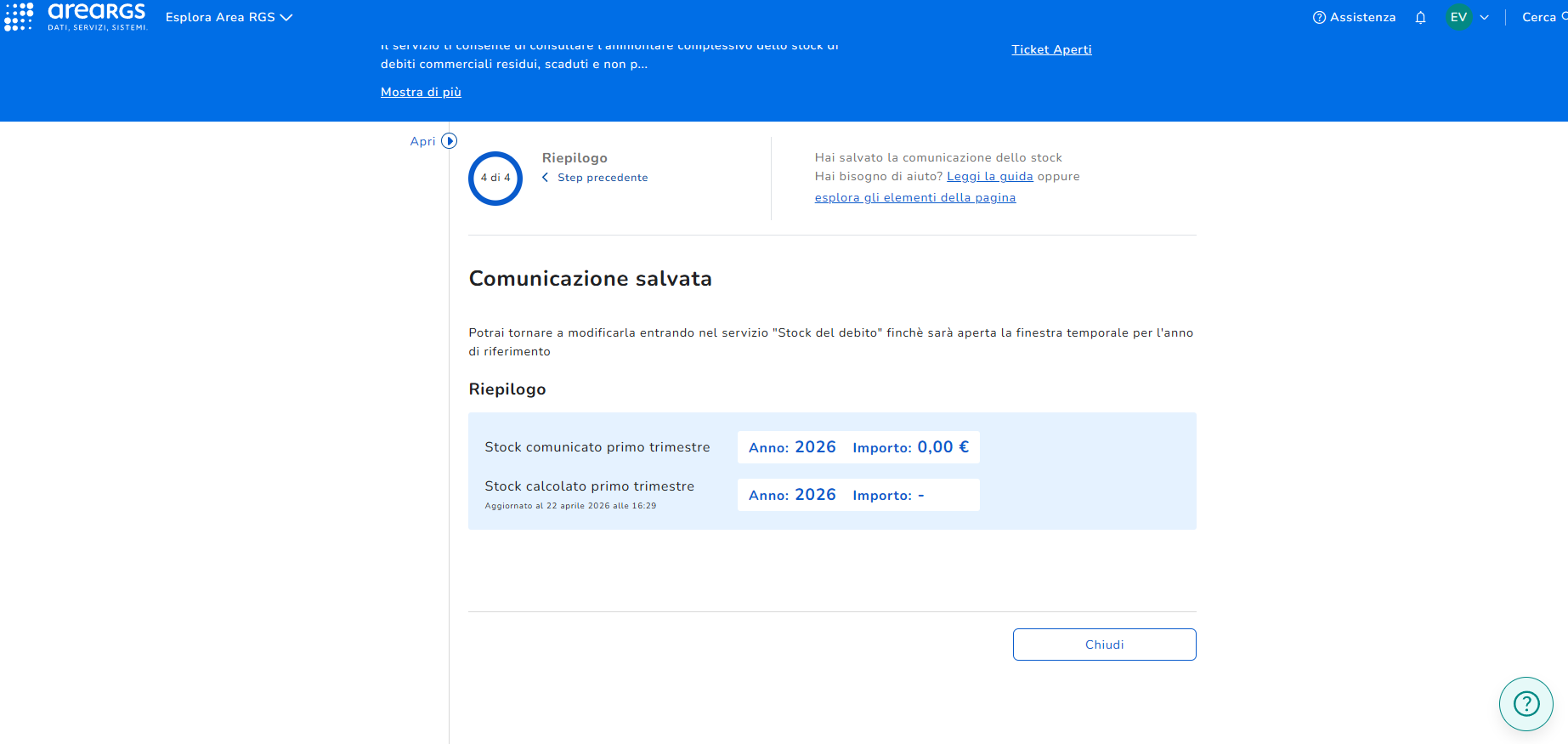Click the Apri play arrow icon
Viewport: 1568px width, 744px height.
tap(450, 141)
